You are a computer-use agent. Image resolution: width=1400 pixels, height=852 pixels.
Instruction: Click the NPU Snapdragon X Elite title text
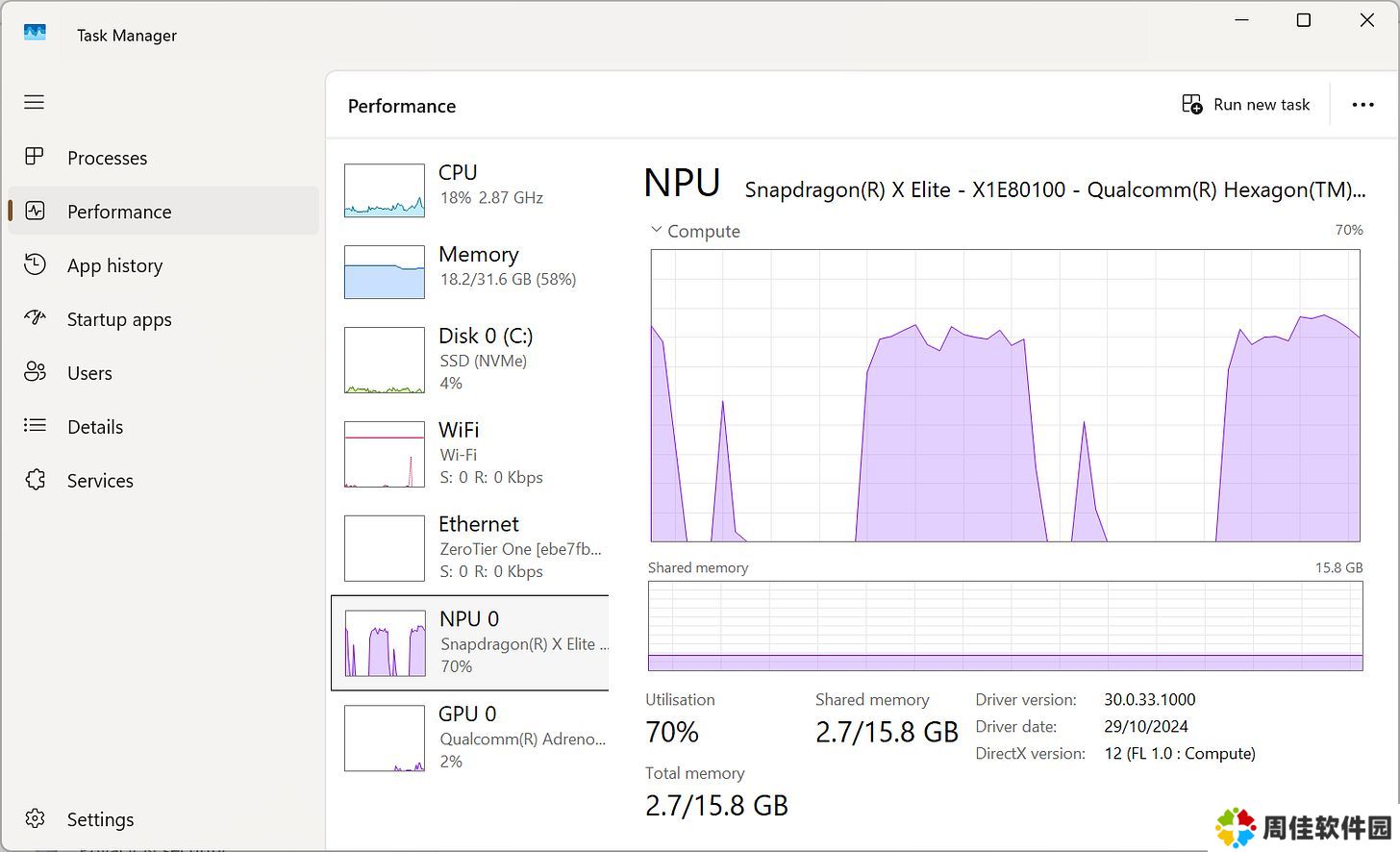pyautogui.click(x=1055, y=189)
